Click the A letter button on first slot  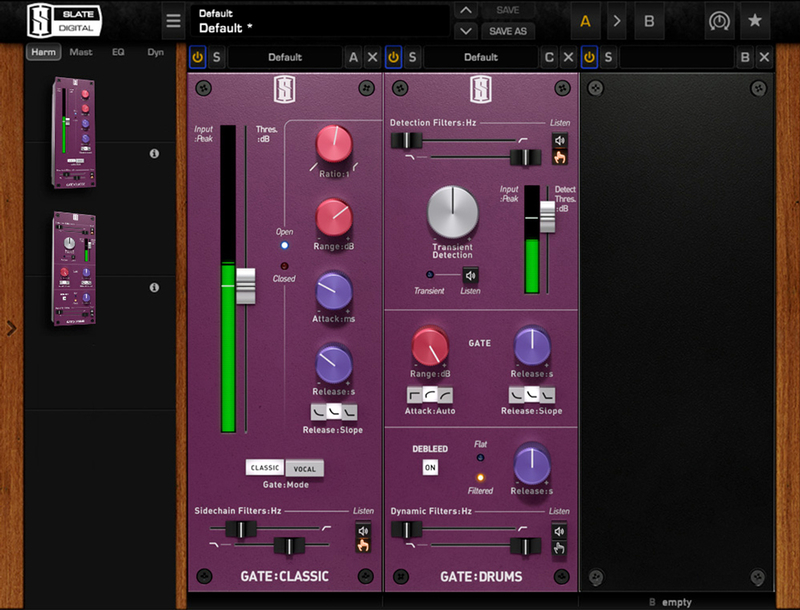point(353,57)
